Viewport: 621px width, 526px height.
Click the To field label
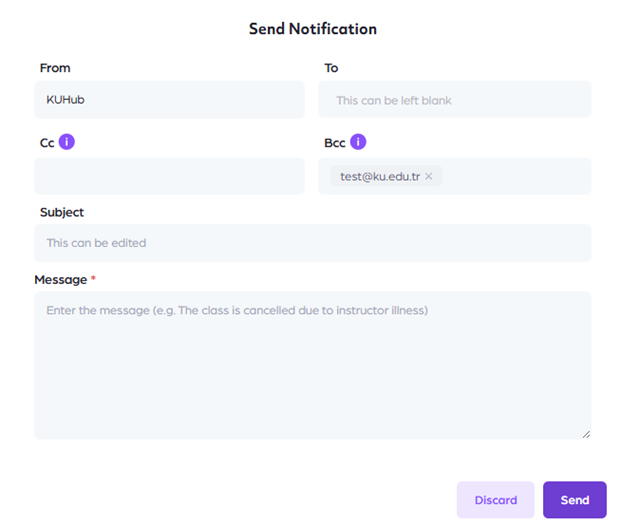point(331,68)
